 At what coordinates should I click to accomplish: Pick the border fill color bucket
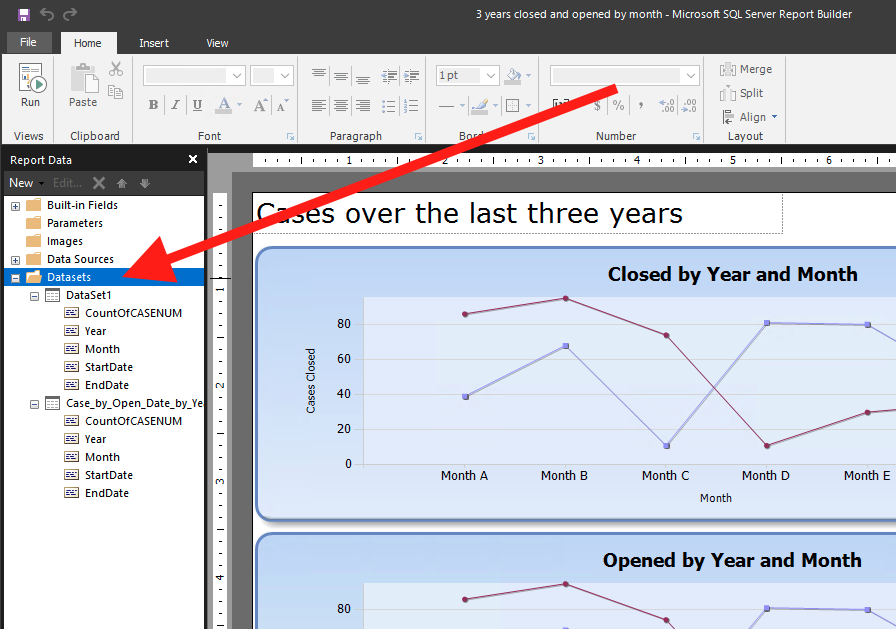pyautogui.click(x=513, y=75)
